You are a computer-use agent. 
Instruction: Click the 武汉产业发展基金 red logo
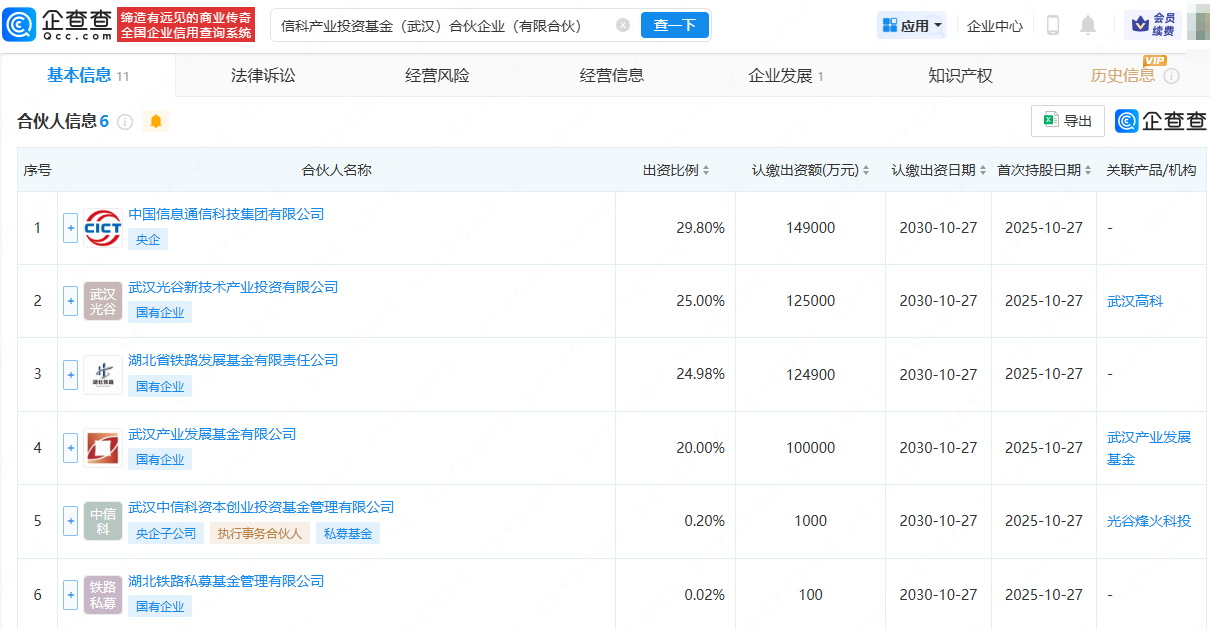103,448
